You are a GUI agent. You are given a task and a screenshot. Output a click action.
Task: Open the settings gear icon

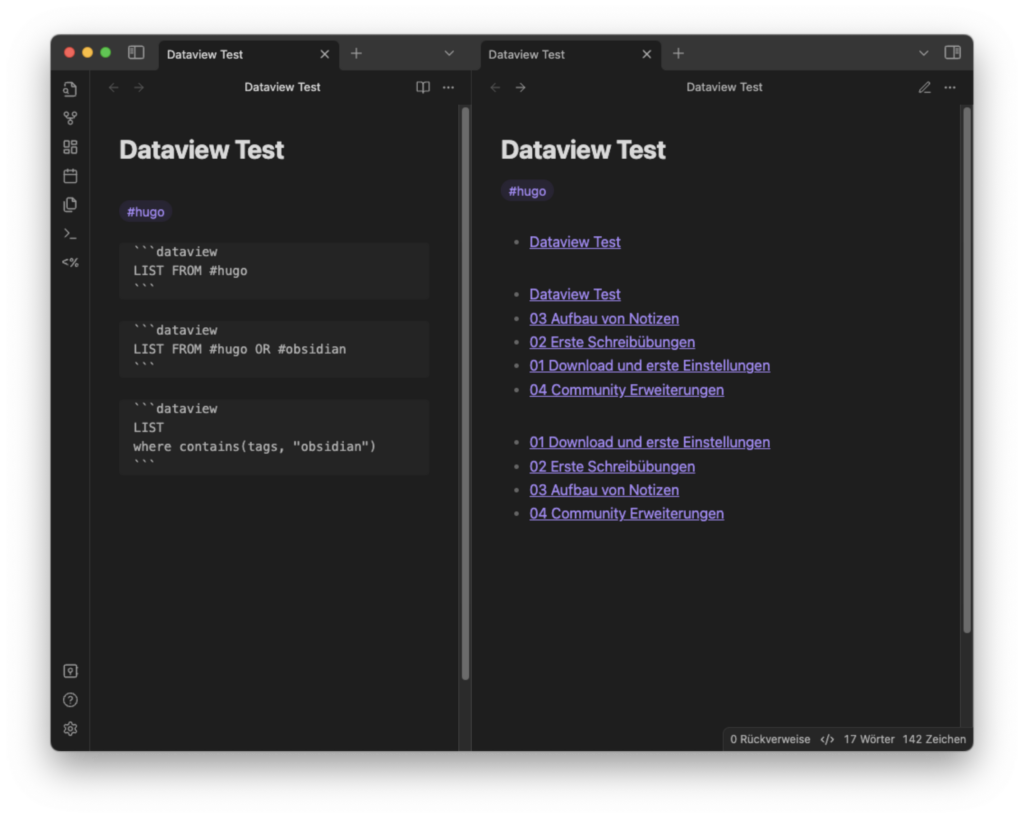pyautogui.click(x=71, y=729)
